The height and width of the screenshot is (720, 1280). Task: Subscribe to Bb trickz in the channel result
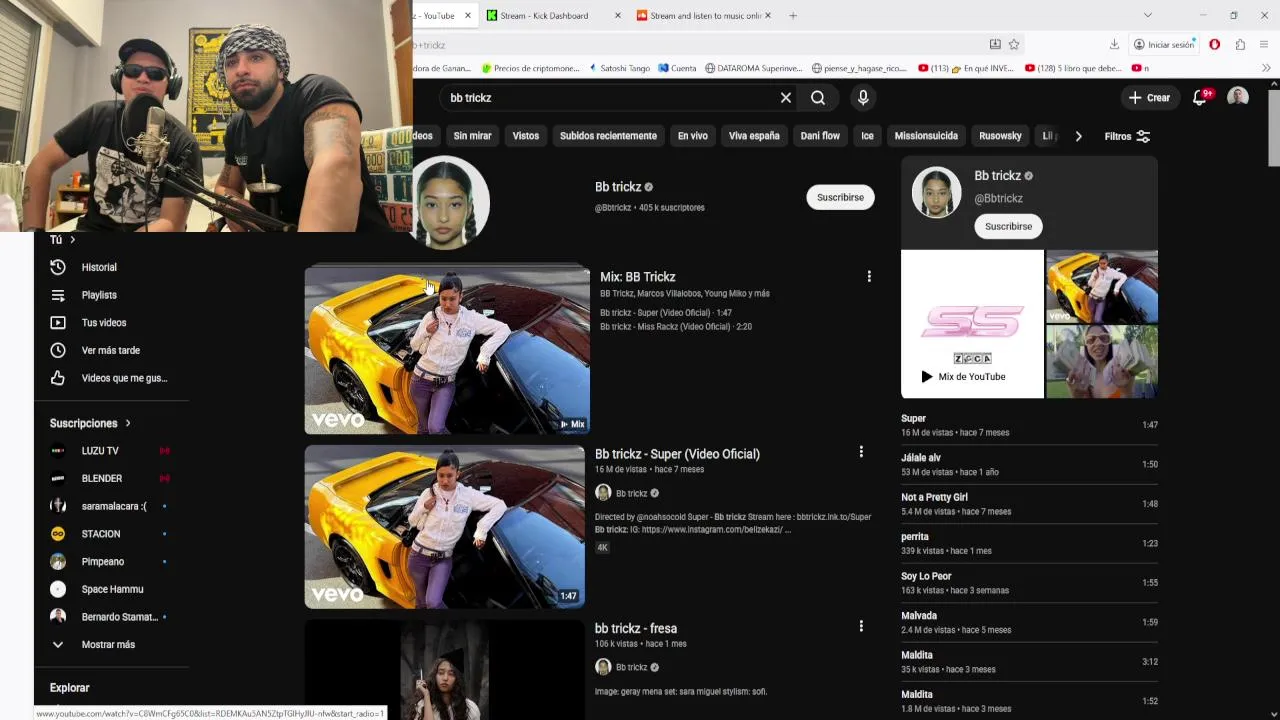pyautogui.click(x=840, y=197)
